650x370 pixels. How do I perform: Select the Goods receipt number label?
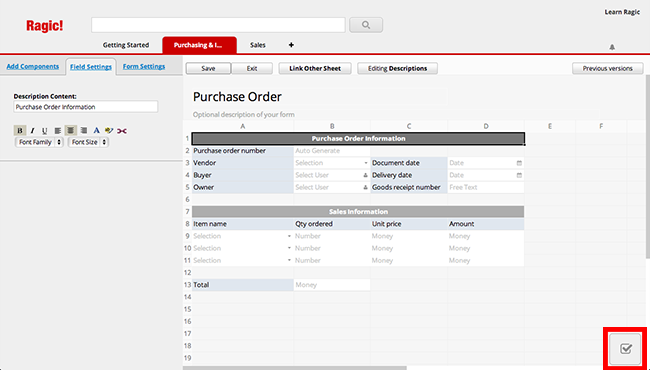pos(409,187)
